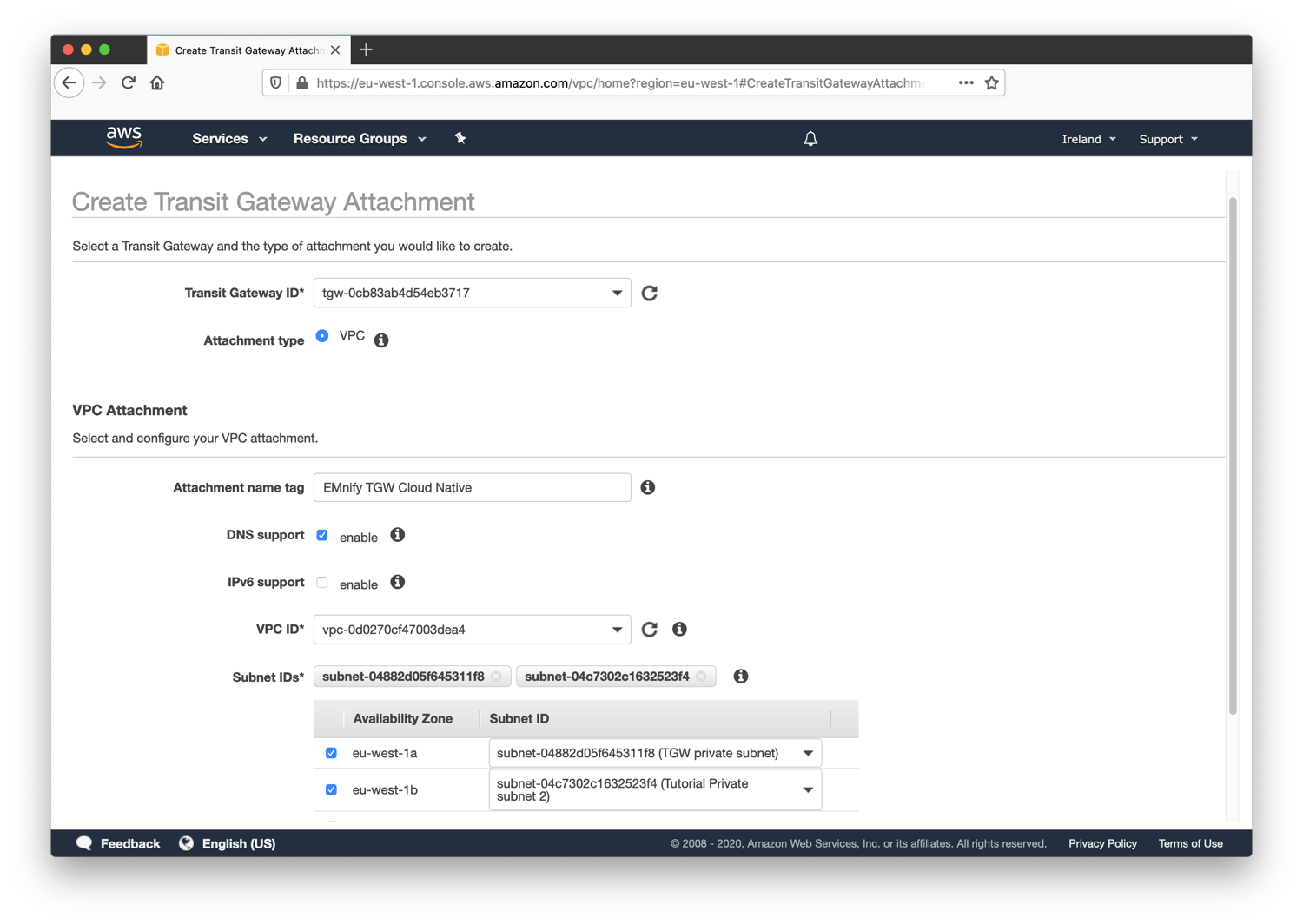Click the Feedback speech bubble icon
Screen dimensions: 1303x924
pos(84,842)
